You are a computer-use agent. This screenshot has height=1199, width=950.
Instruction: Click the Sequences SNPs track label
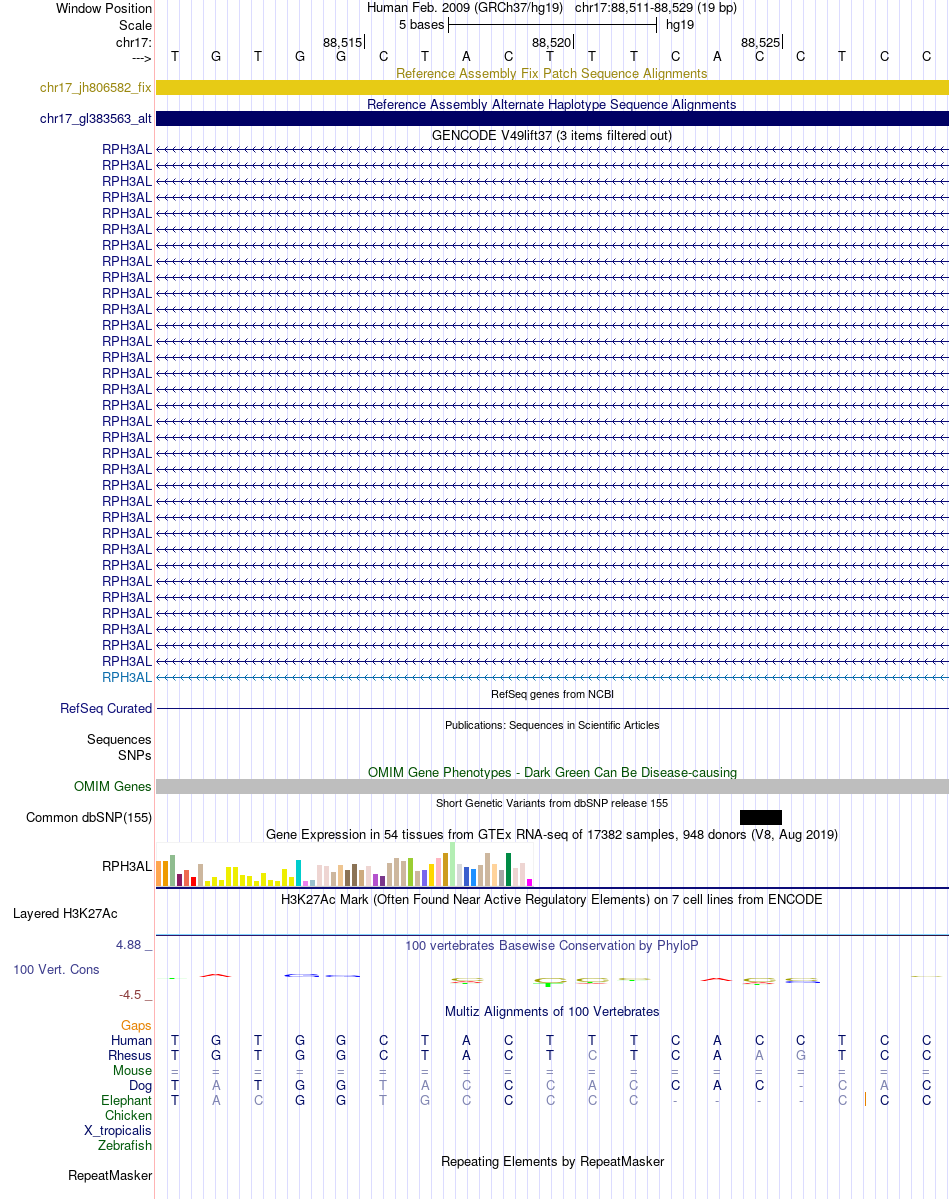119,747
